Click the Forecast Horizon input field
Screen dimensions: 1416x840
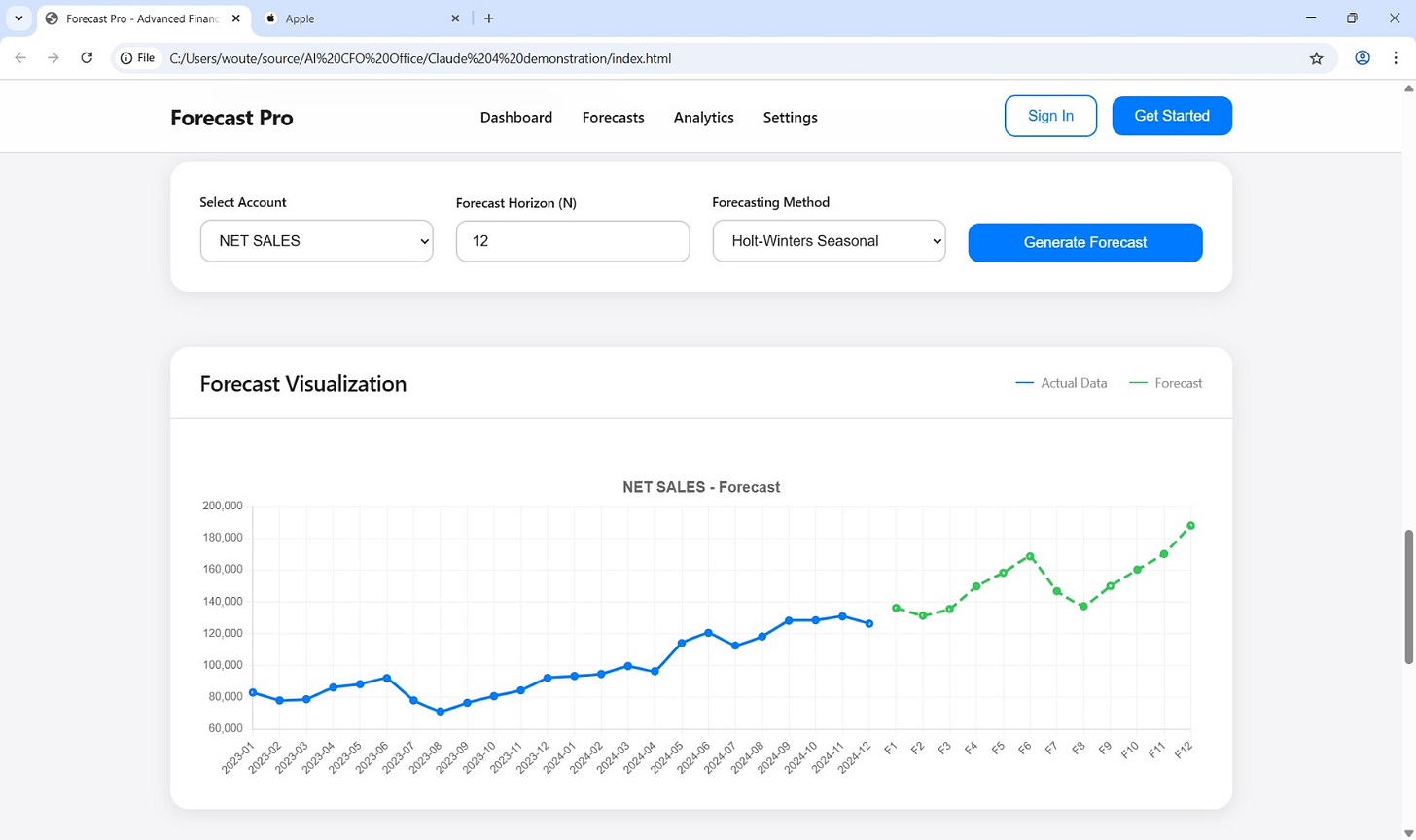point(573,241)
